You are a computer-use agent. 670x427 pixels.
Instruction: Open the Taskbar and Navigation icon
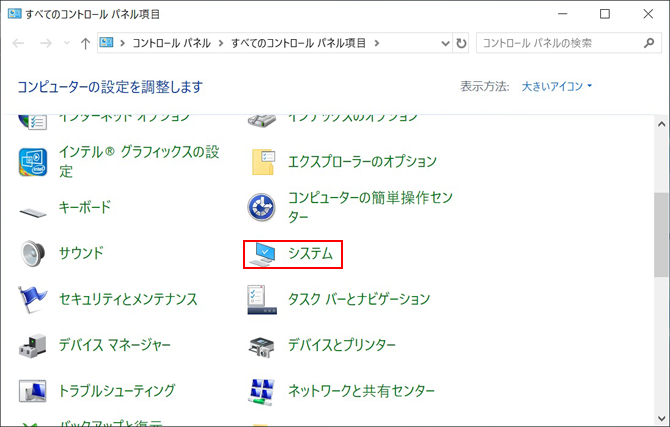click(262, 300)
